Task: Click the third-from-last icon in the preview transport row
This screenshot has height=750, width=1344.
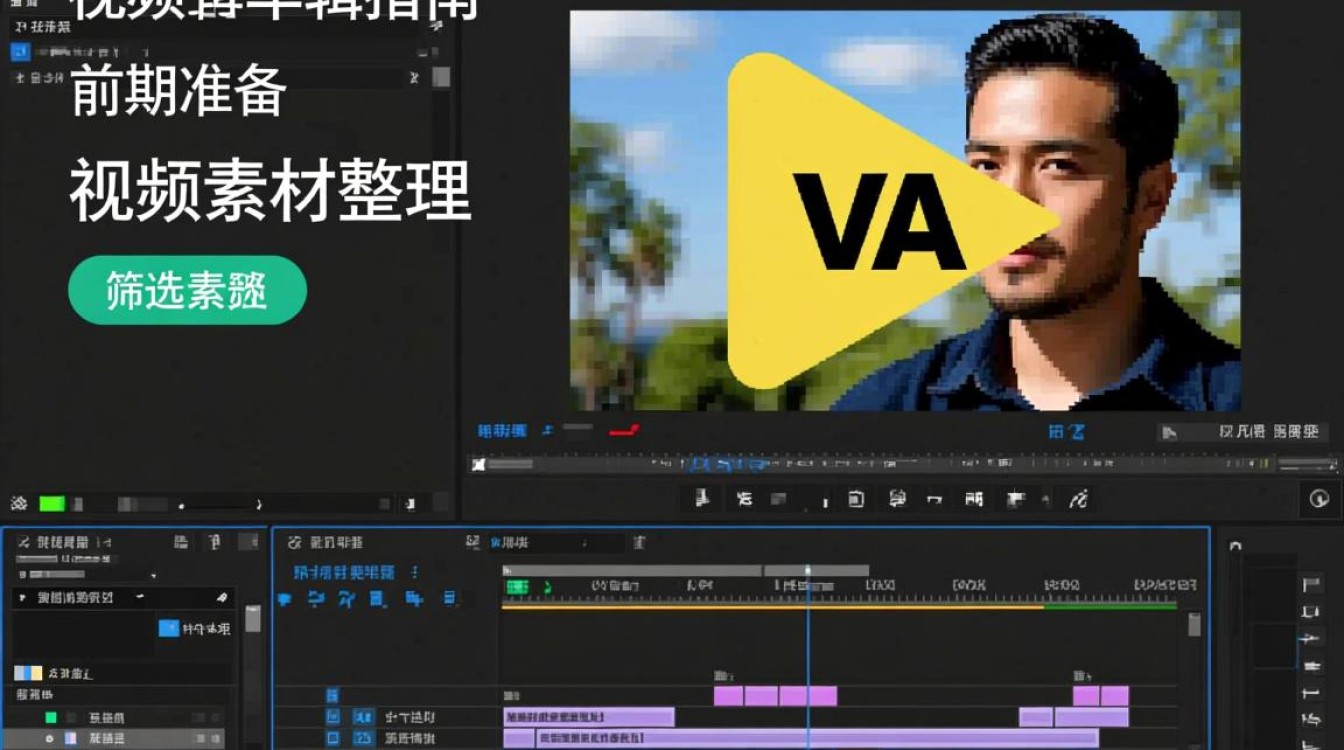Action: [x=974, y=498]
